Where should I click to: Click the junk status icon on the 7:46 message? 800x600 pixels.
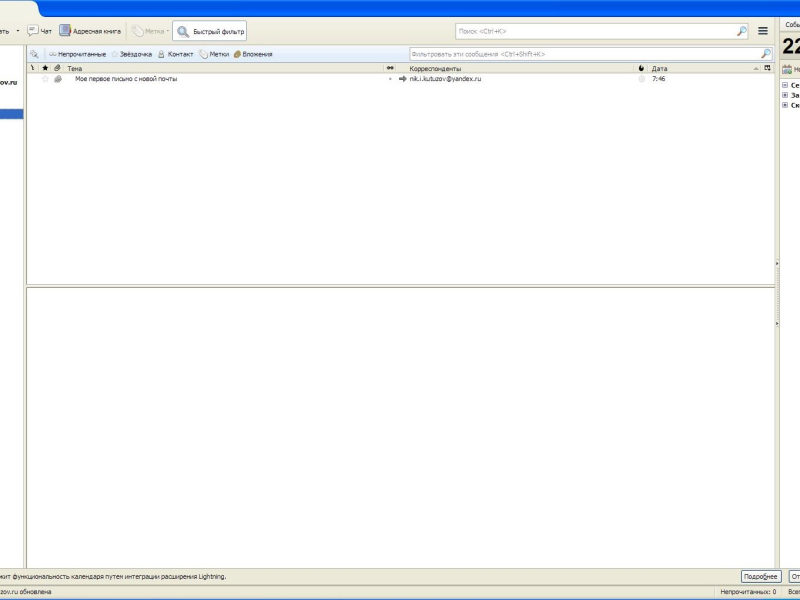click(x=641, y=79)
